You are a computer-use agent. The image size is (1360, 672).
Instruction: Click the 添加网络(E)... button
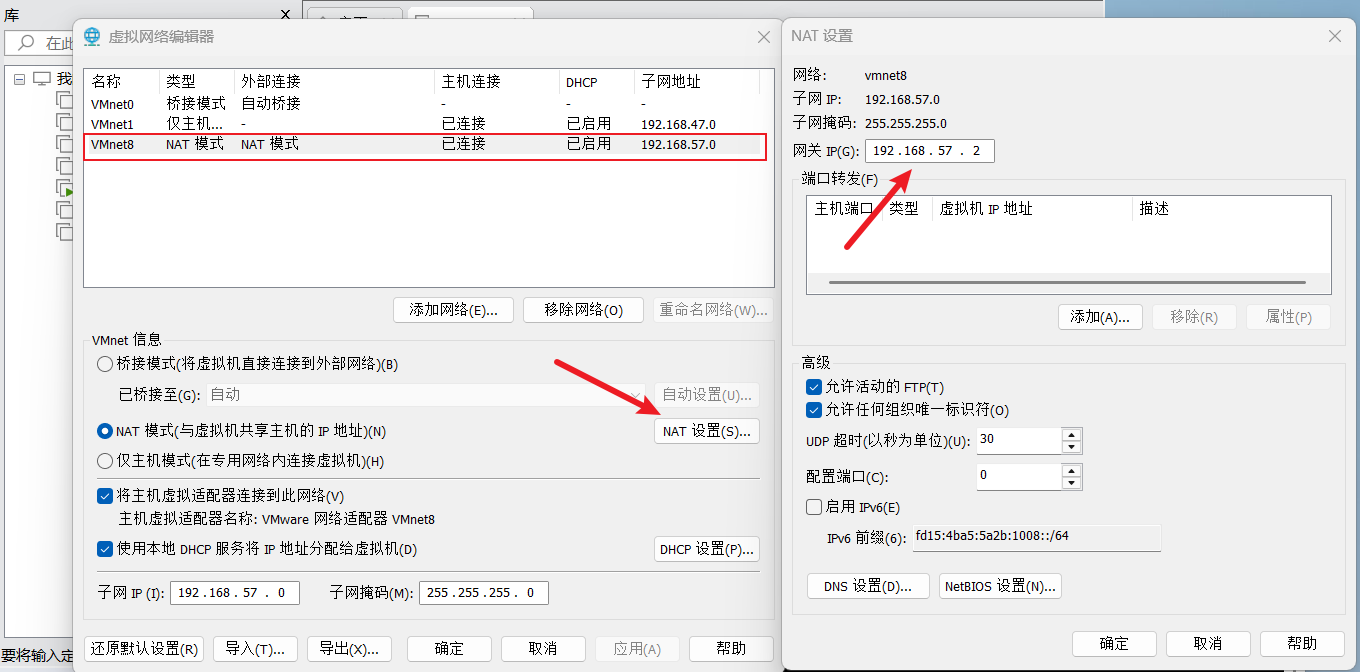(453, 310)
